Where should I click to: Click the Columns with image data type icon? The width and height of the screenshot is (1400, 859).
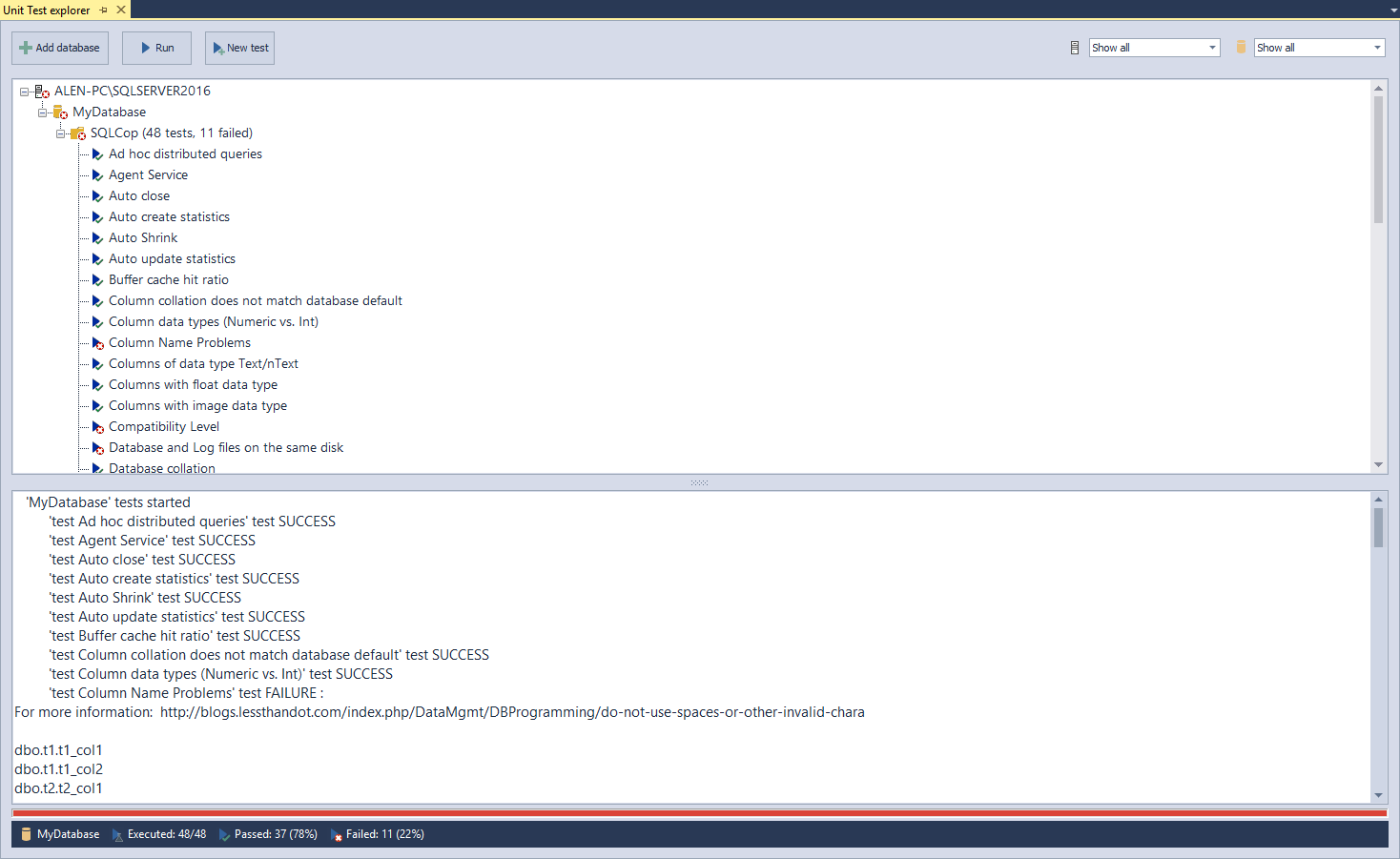click(97, 406)
